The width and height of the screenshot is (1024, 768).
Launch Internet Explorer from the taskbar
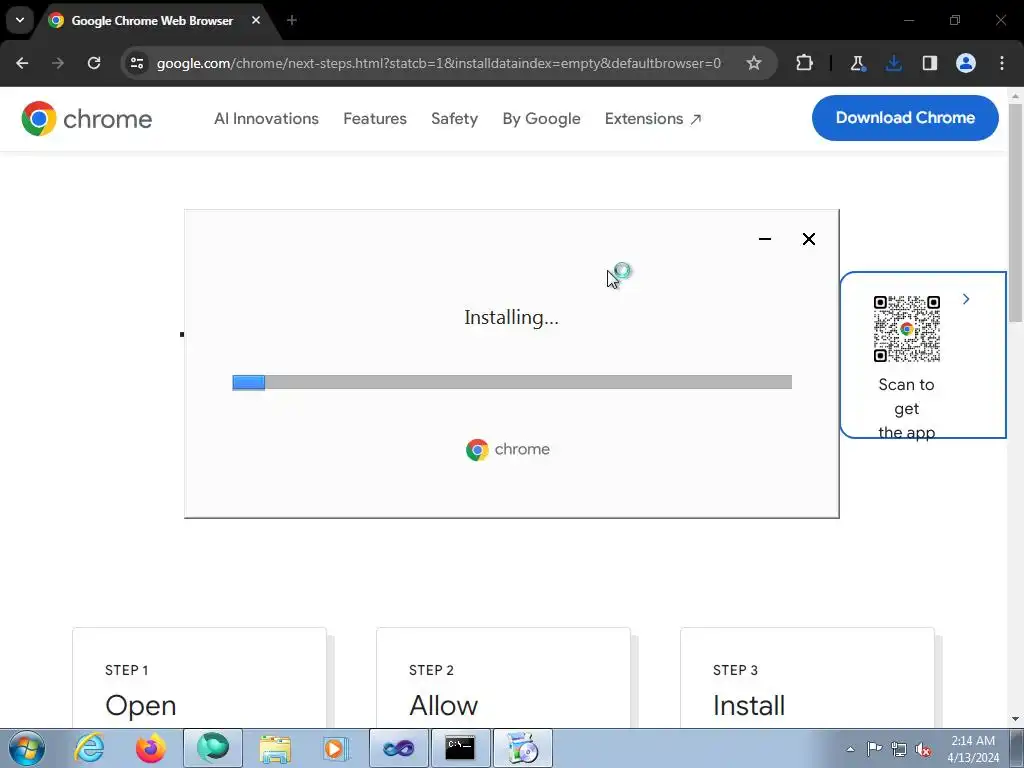point(89,748)
